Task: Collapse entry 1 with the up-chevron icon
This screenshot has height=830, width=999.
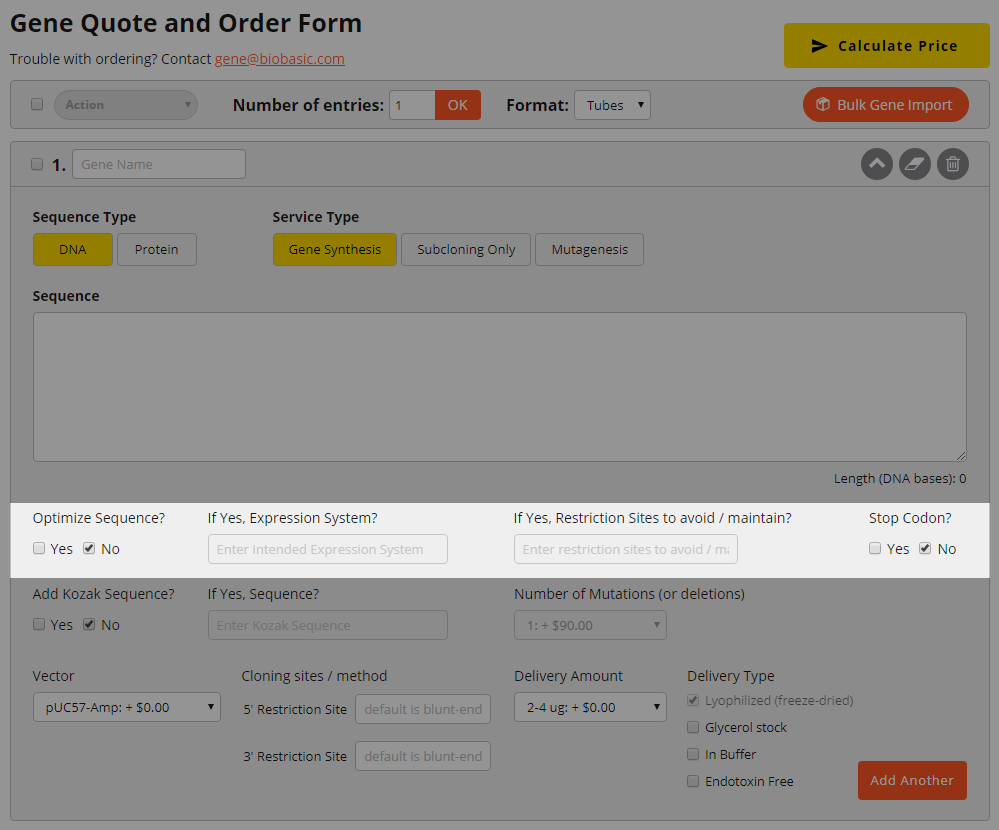Action: tap(876, 164)
